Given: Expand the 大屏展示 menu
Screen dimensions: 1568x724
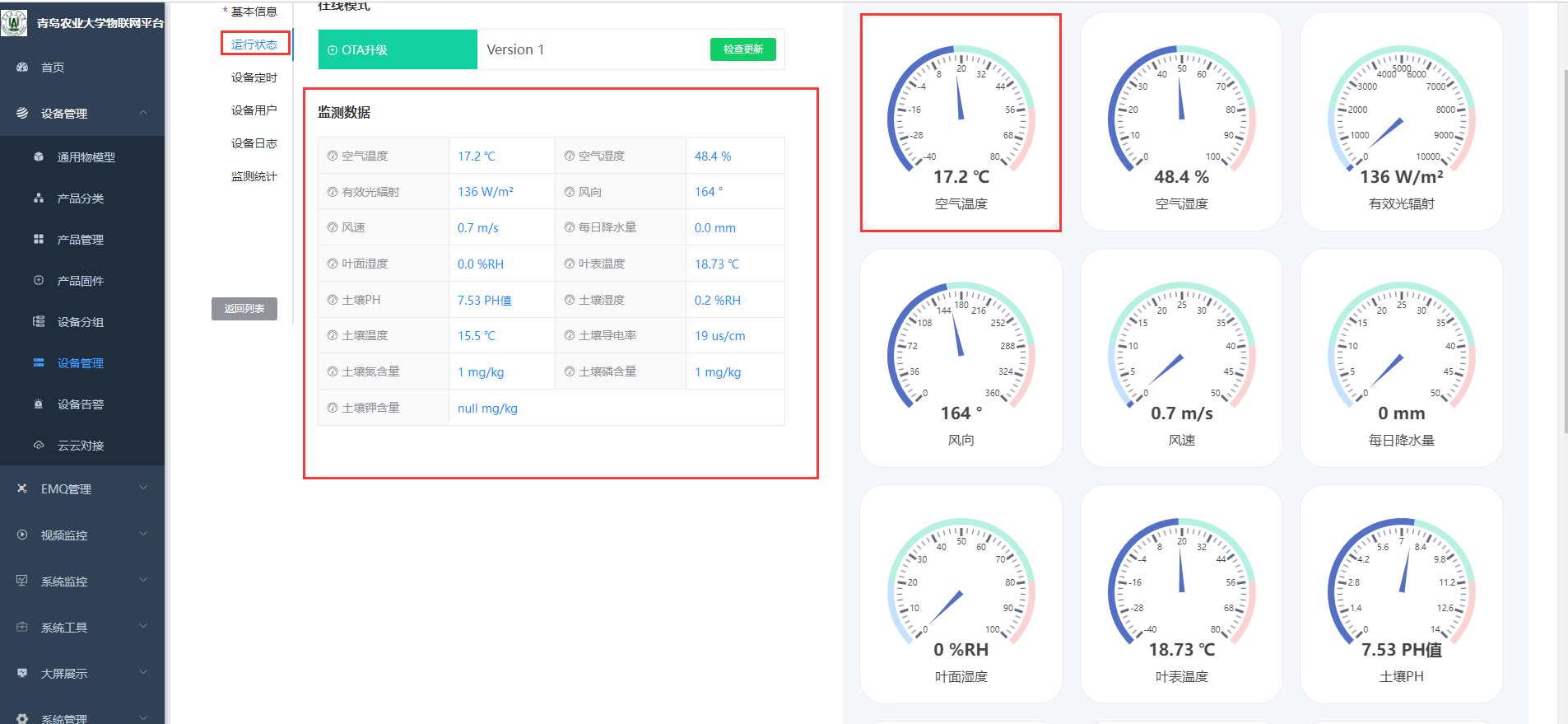Looking at the screenshot, I should pyautogui.click(x=143, y=673).
